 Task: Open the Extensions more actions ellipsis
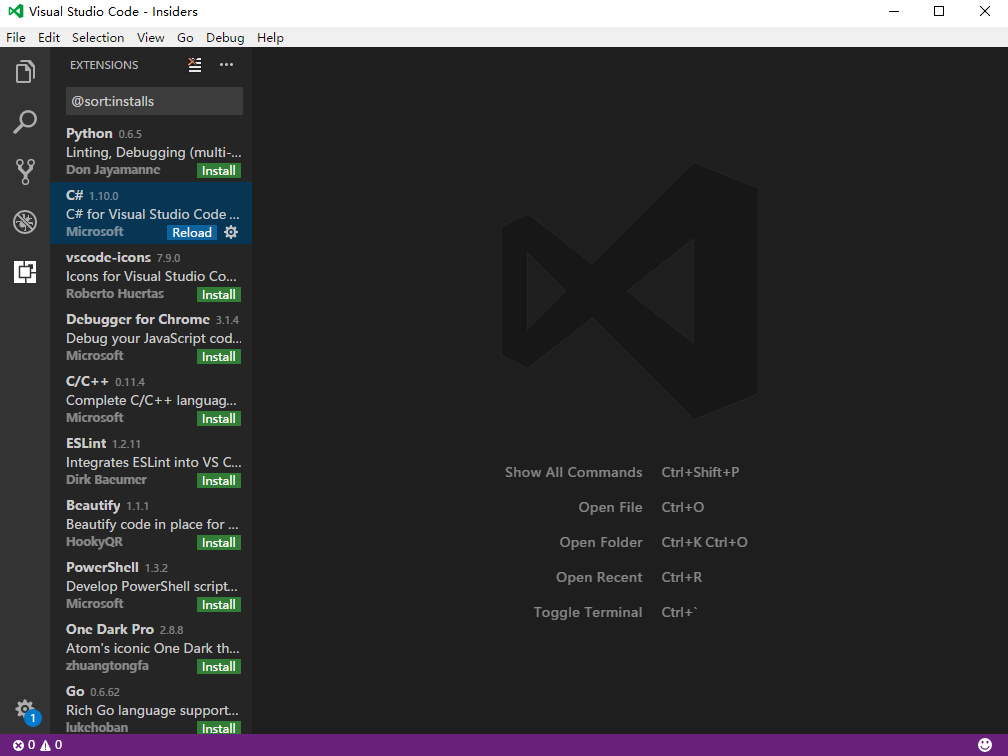226,65
